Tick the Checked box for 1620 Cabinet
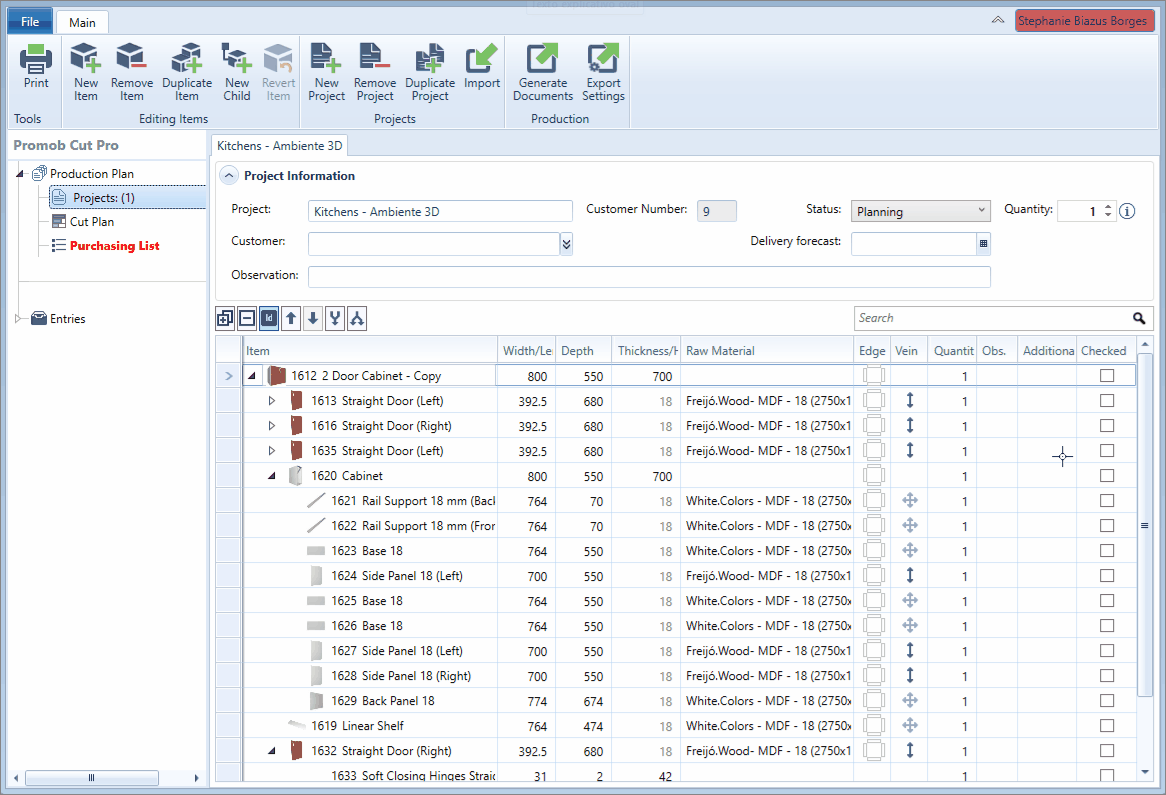The width and height of the screenshot is (1166, 795). pyautogui.click(x=1107, y=476)
